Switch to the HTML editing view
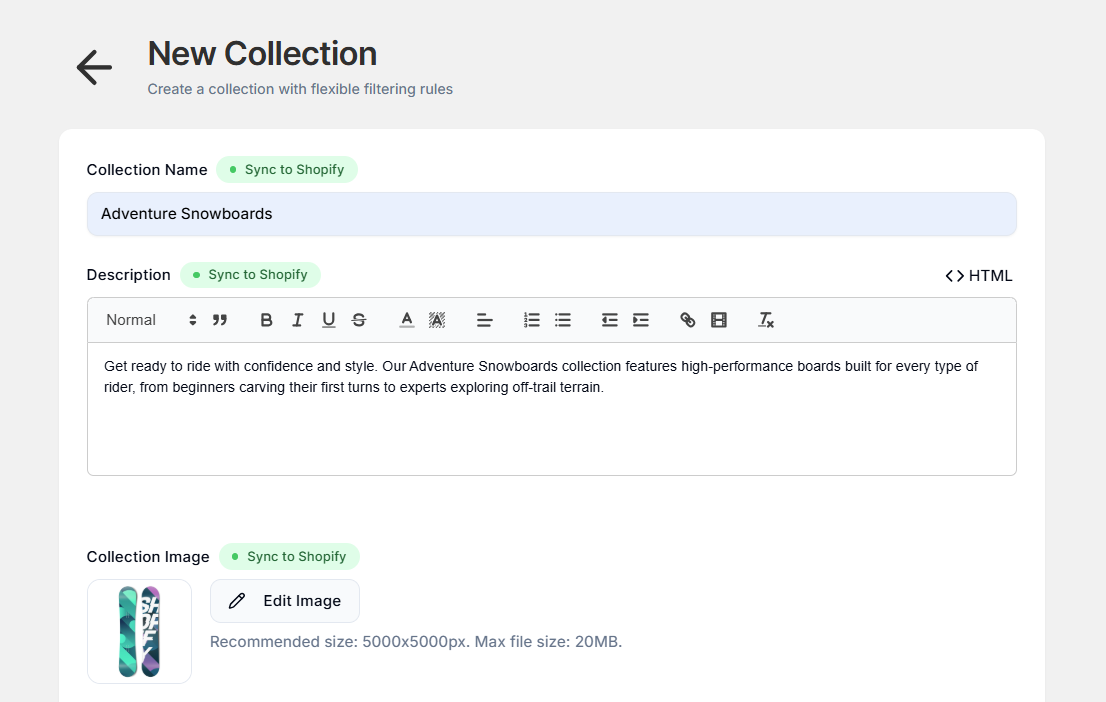This screenshot has width=1106, height=702. pos(978,275)
